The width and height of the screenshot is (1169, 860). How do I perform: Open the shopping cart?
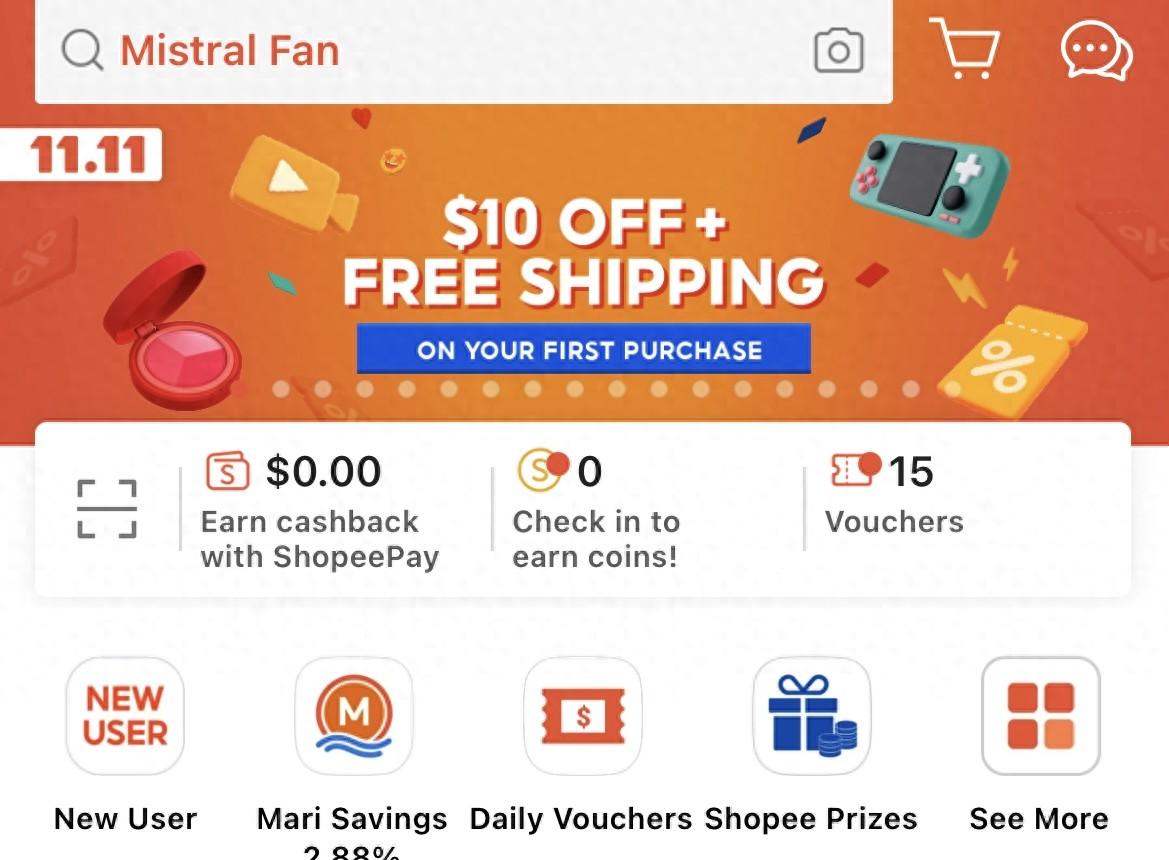tap(965, 48)
